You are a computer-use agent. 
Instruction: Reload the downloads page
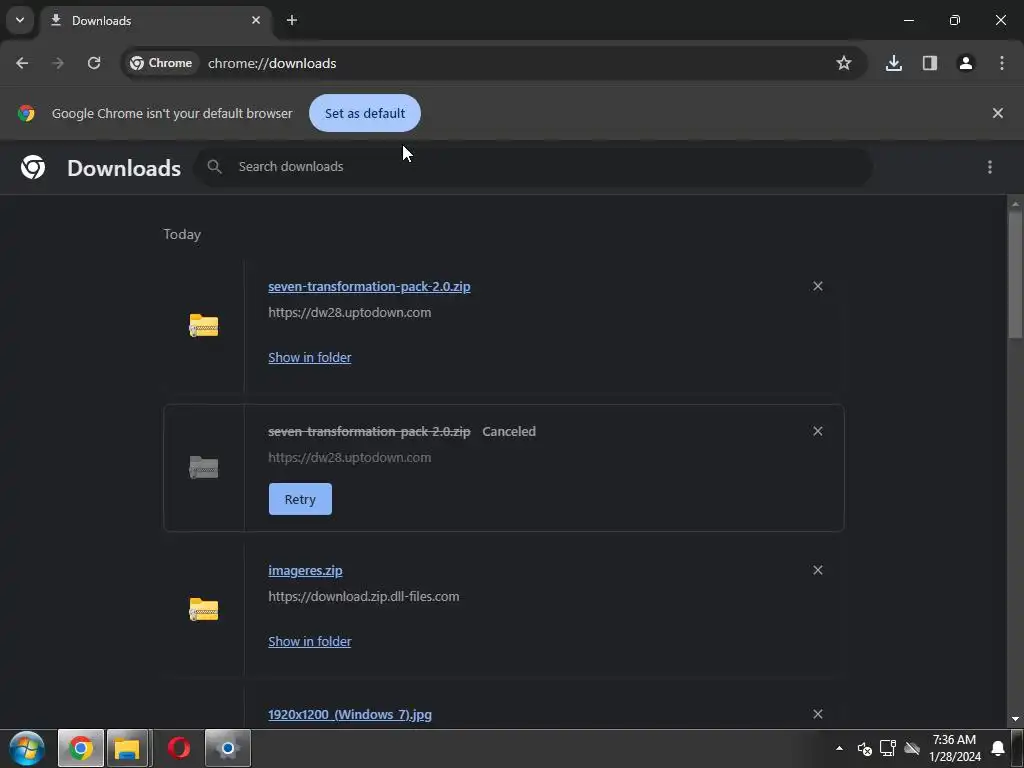(94, 63)
